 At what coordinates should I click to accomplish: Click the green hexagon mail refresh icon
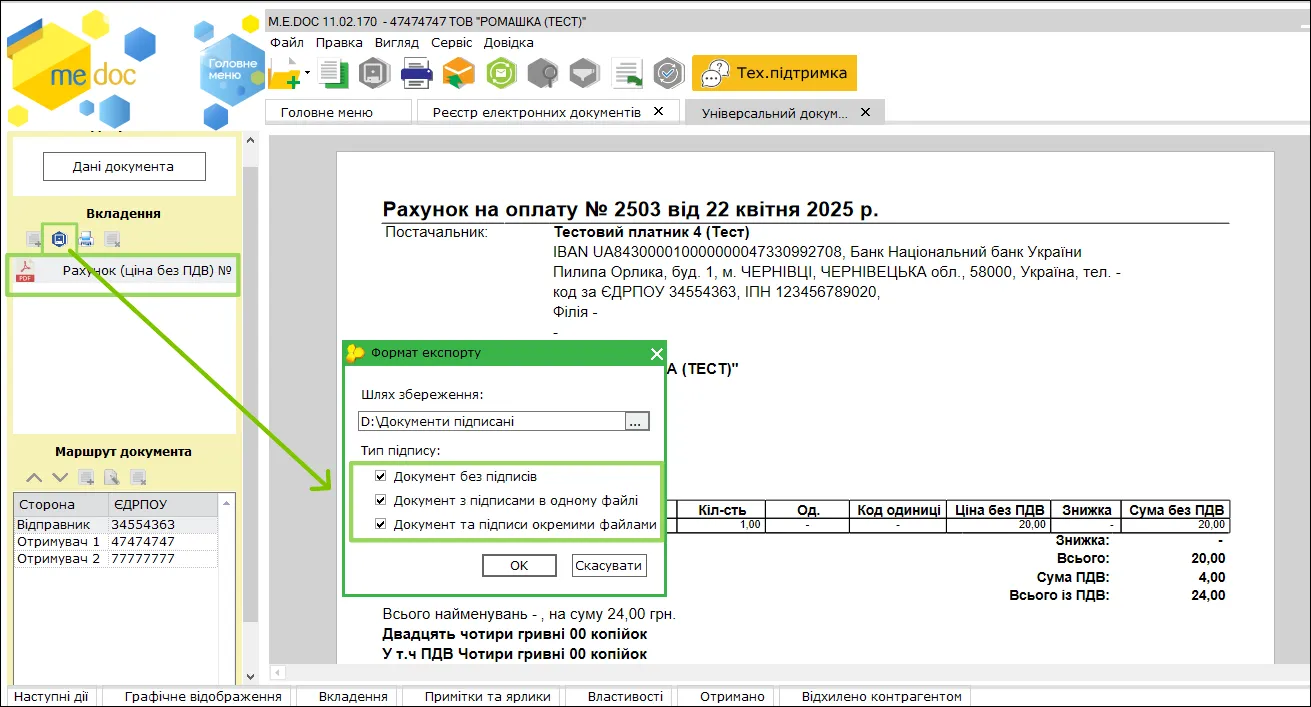coord(501,72)
